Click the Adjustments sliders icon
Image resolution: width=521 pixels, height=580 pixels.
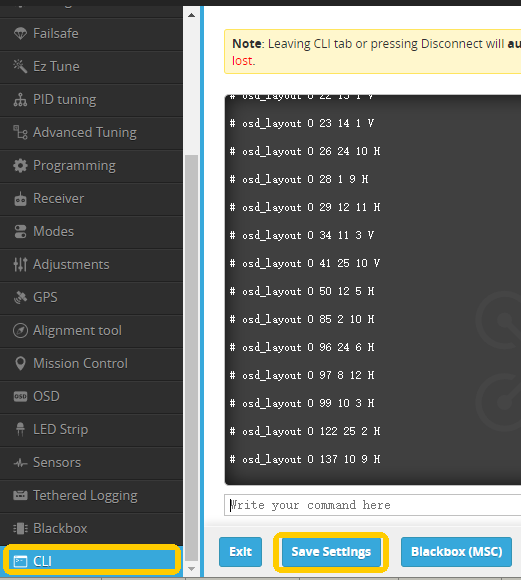point(20,264)
